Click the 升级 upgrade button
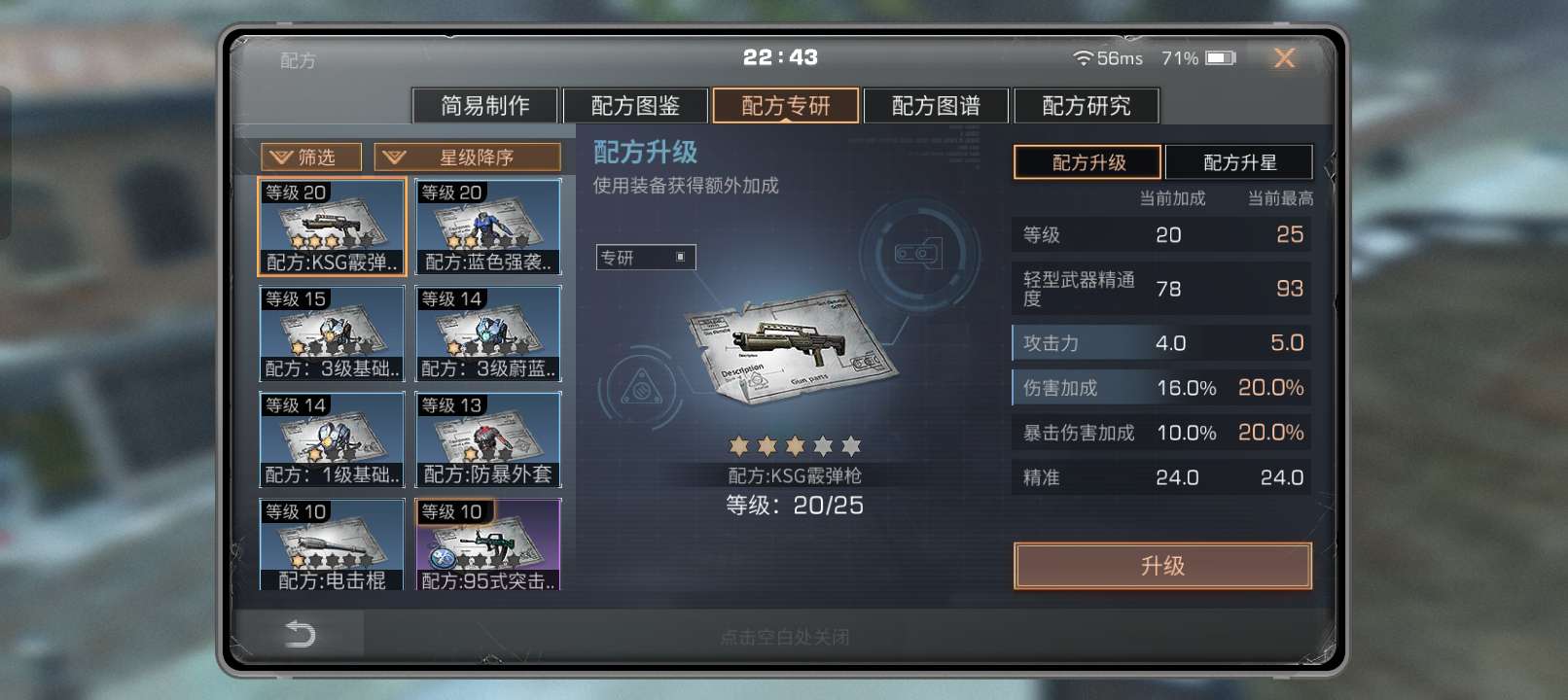 (x=1162, y=566)
